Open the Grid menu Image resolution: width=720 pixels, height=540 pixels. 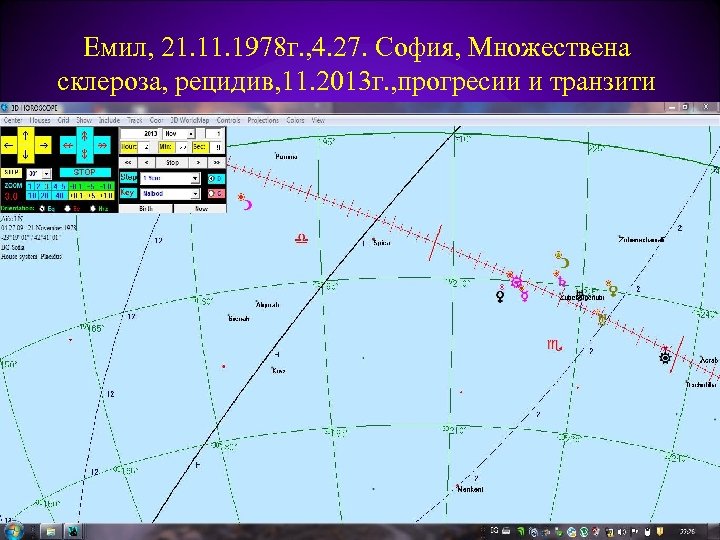click(63, 120)
